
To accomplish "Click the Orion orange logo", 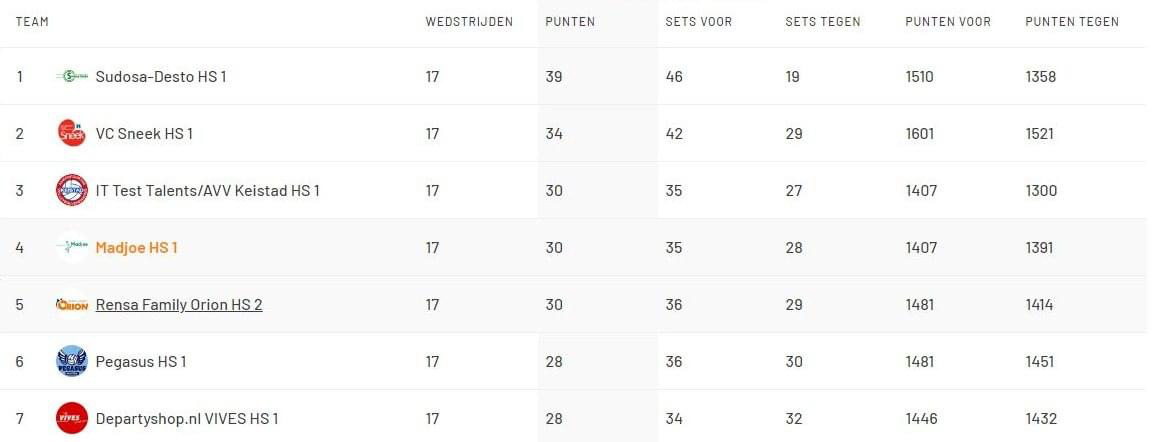I will 72,305.
